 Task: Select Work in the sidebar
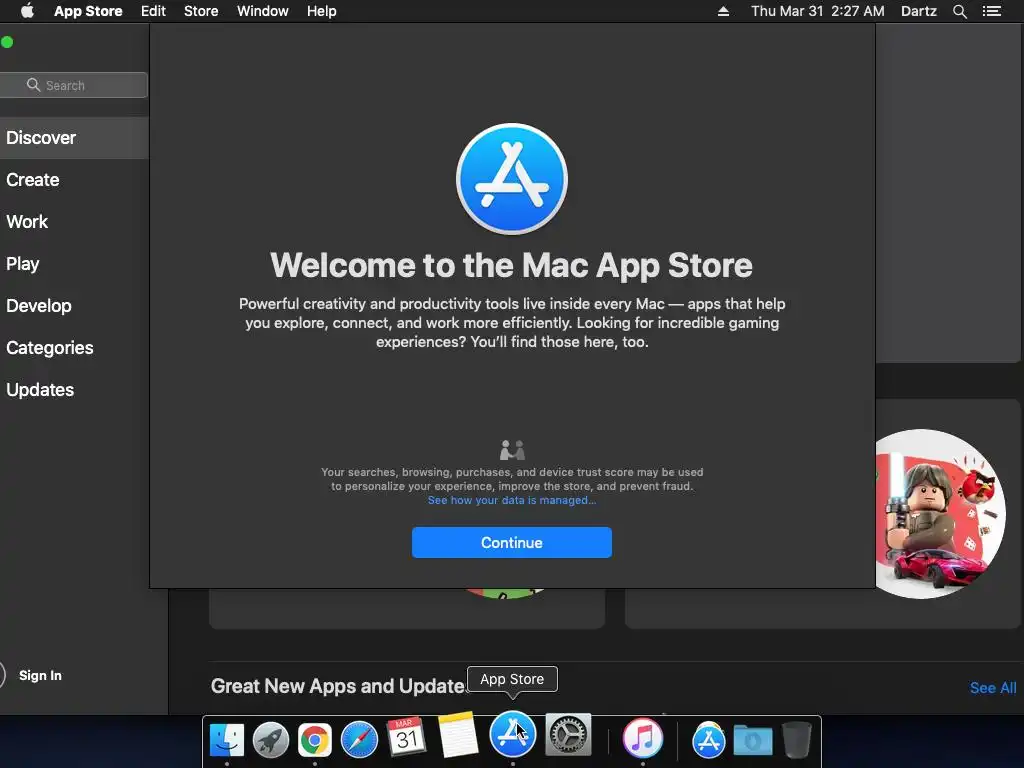(x=74, y=221)
